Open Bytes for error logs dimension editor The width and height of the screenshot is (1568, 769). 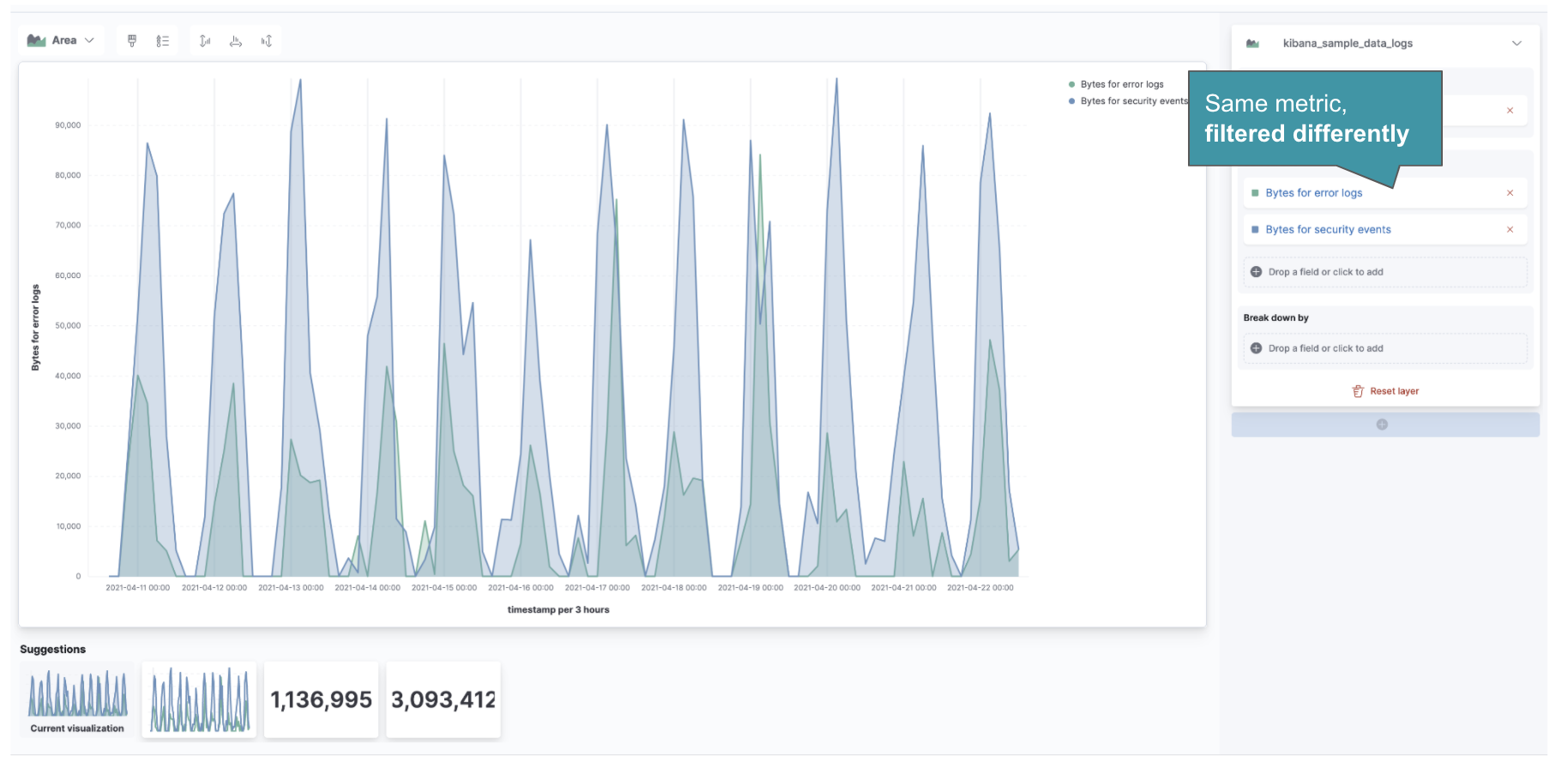1313,193
